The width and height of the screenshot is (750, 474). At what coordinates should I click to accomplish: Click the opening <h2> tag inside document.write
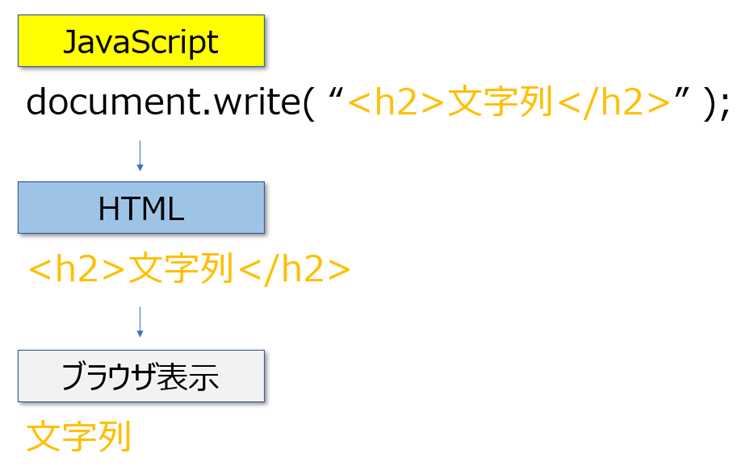point(396,103)
